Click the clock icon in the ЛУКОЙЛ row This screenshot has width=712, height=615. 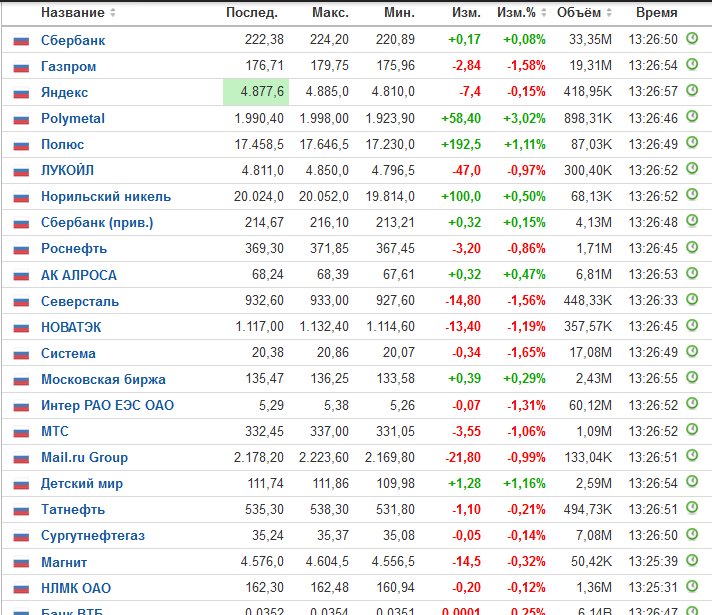692,169
